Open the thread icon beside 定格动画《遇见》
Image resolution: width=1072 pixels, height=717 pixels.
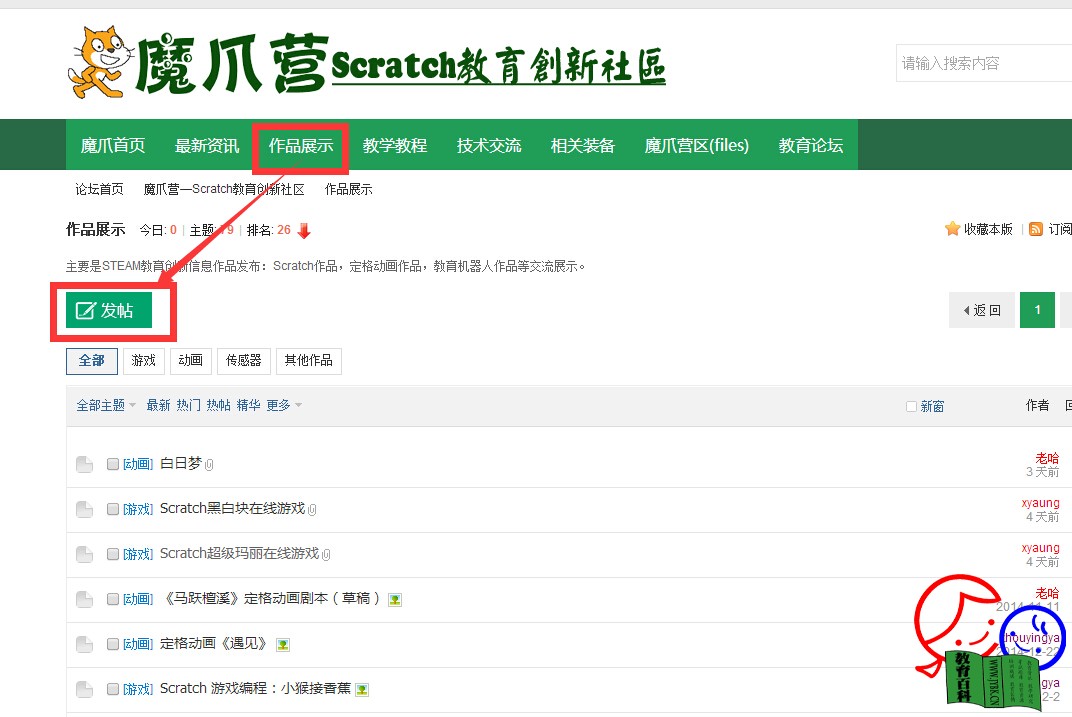point(85,645)
